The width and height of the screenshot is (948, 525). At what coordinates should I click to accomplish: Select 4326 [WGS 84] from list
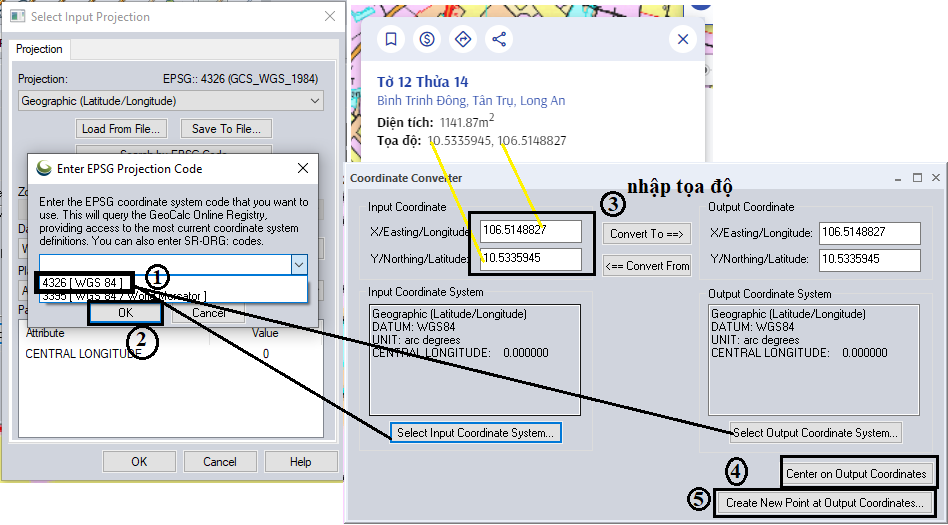click(x=82, y=283)
